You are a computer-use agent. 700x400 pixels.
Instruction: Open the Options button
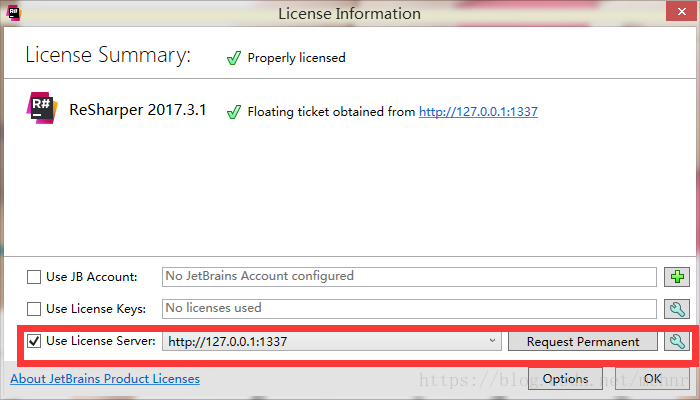click(565, 379)
